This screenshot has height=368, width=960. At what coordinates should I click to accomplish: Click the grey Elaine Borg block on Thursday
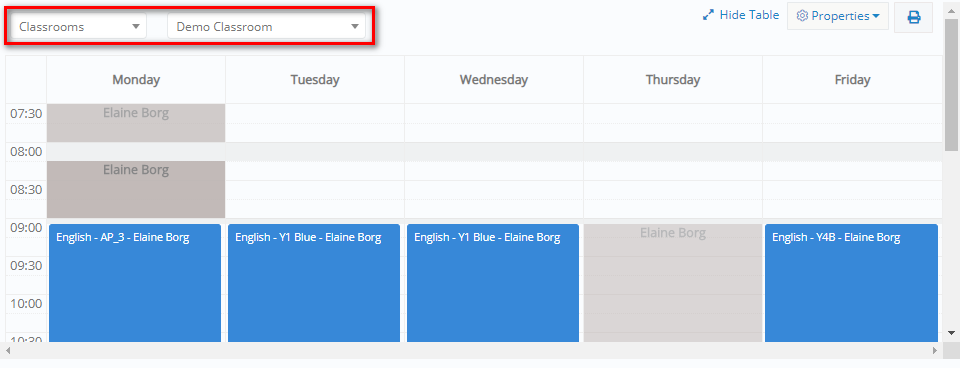pos(673,283)
